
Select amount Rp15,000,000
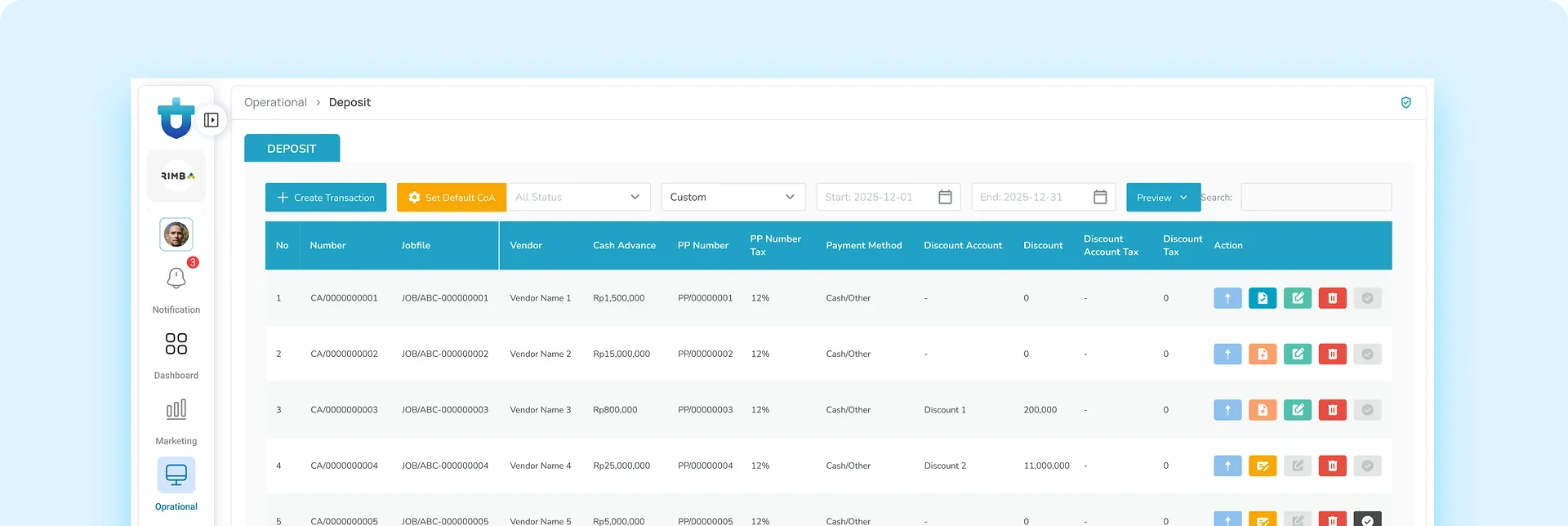621,354
